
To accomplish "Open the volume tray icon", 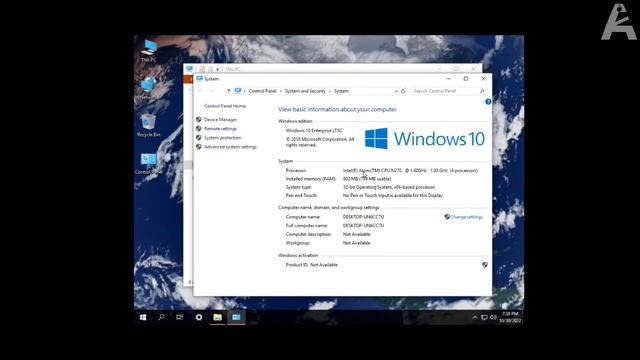I will [x=493, y=317].
